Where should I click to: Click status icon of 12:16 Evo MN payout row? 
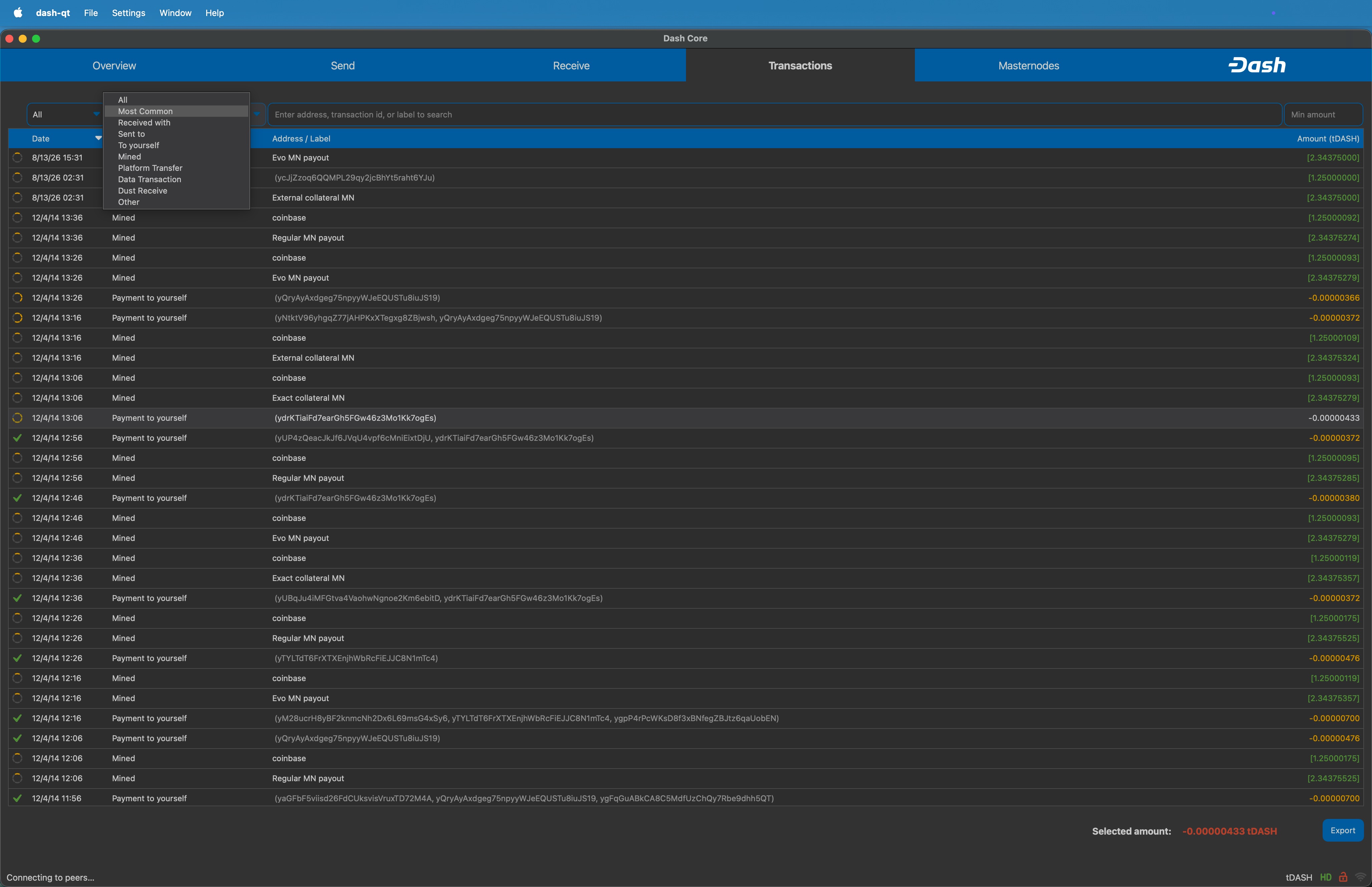coord(18,698)
